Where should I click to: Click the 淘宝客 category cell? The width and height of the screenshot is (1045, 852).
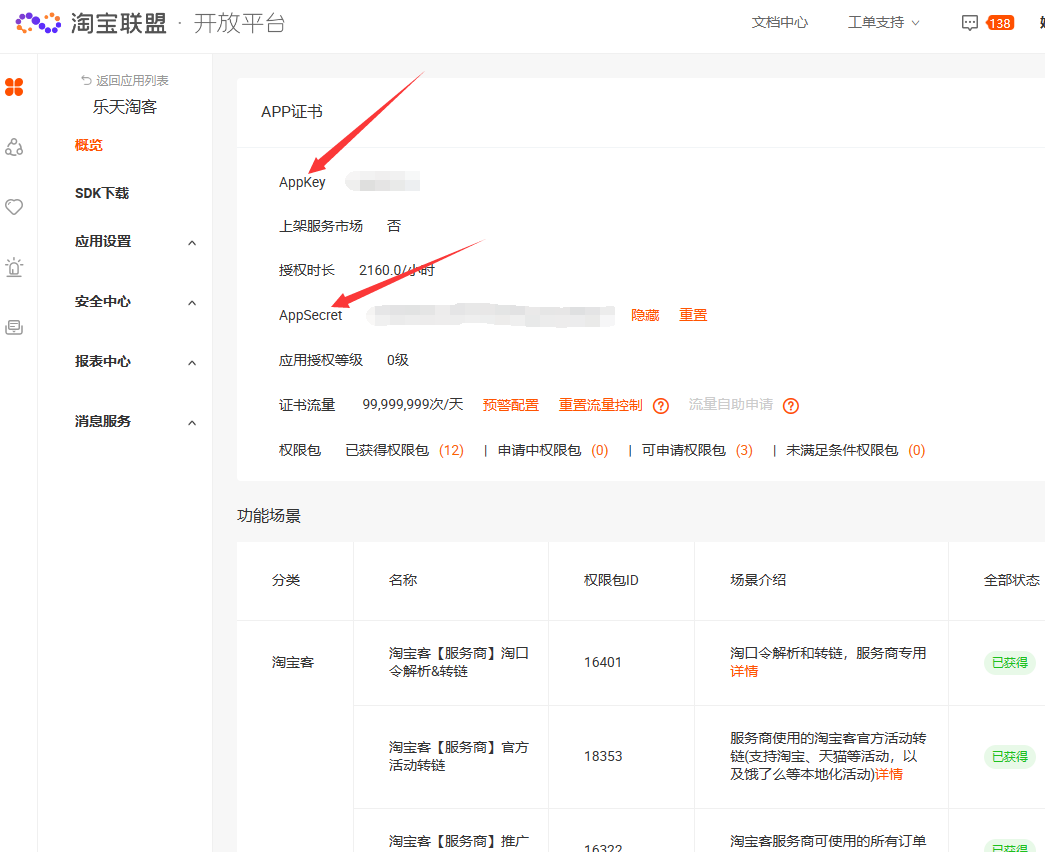293,663
